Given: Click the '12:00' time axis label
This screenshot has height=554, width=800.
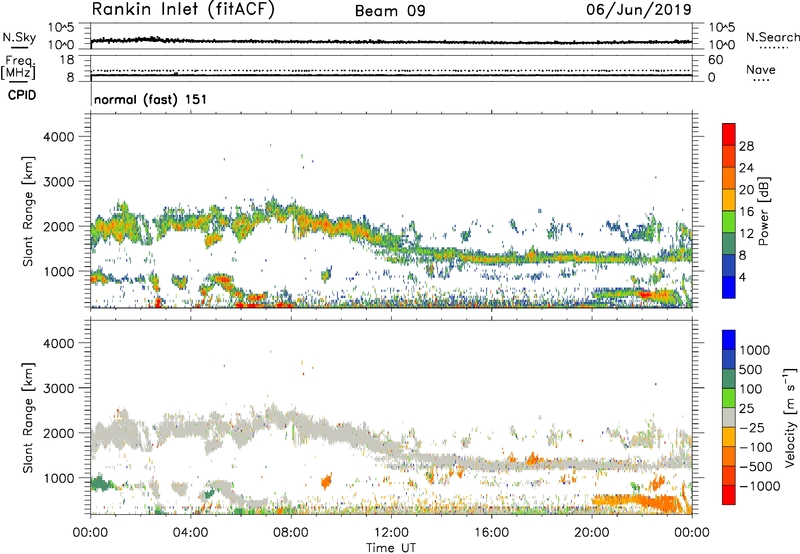Looking at the screenshot, I should point(391,533).
